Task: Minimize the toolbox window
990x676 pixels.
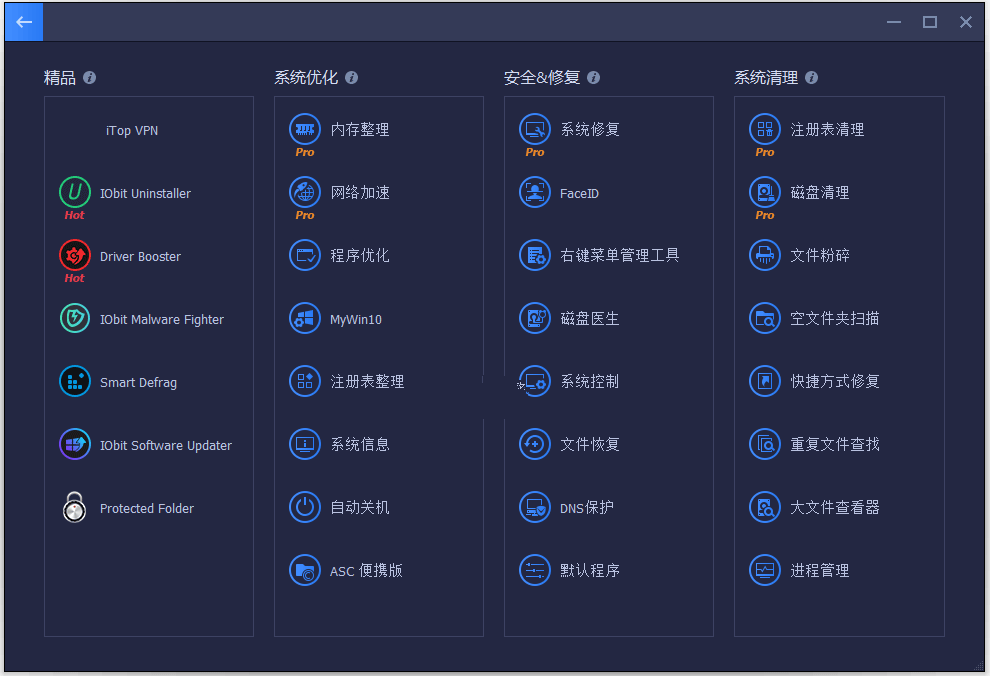Action: coord(893,22)
